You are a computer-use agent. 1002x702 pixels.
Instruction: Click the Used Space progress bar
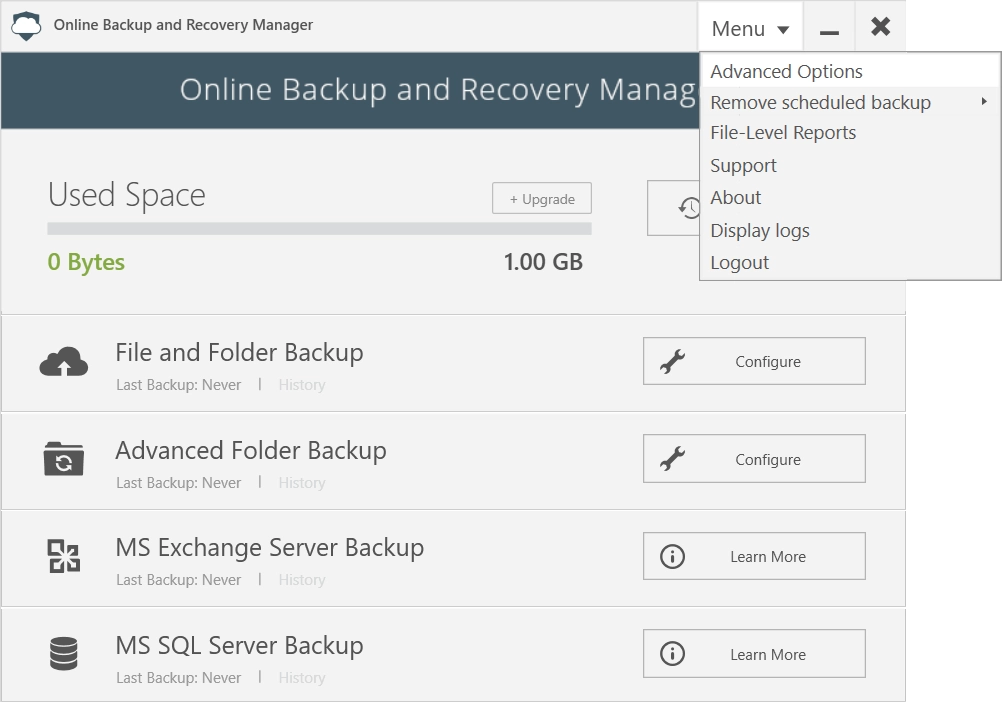click(320, 229)
